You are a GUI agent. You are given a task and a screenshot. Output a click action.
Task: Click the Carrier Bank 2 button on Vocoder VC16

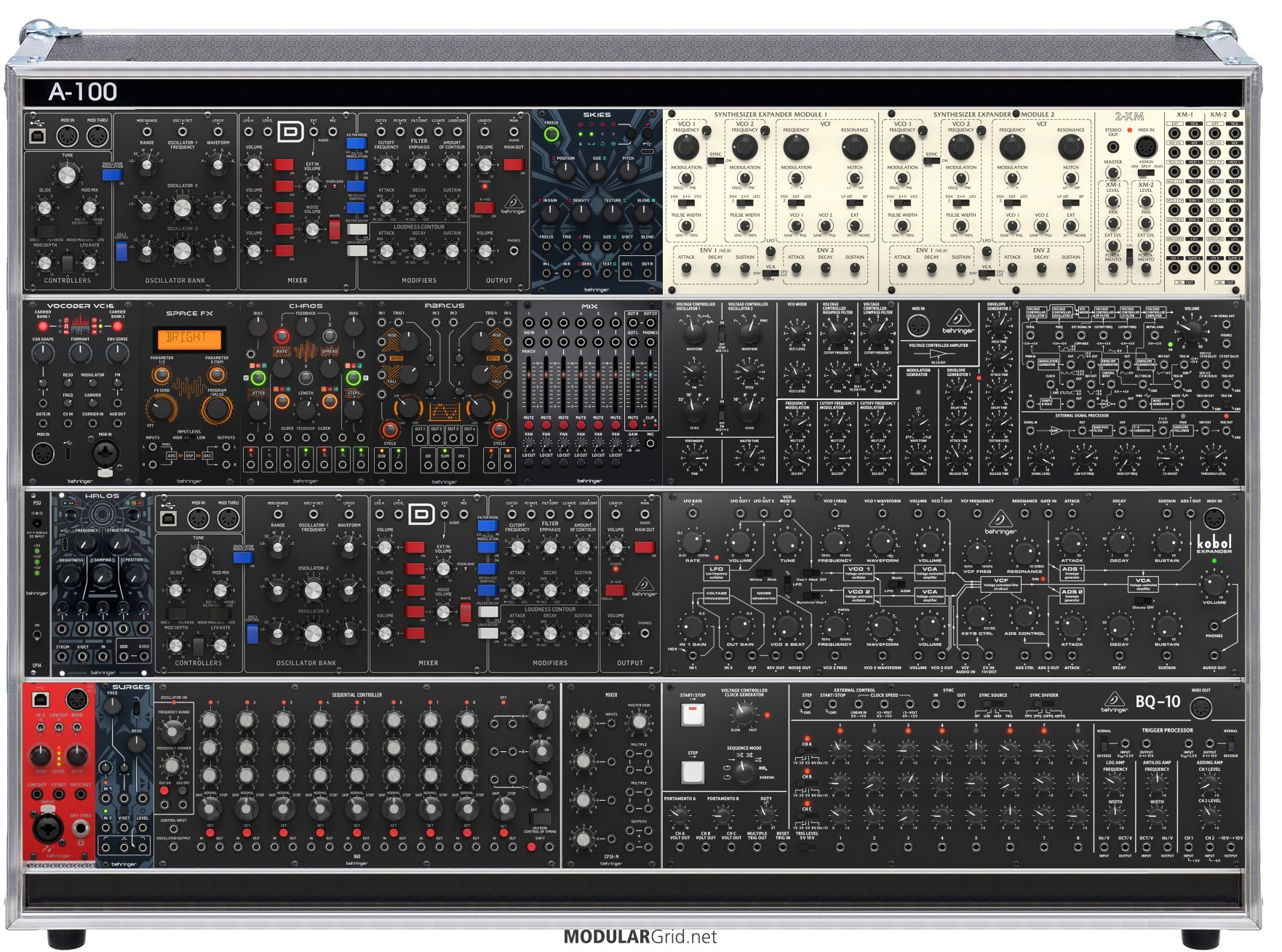click(x=118, y=325)
